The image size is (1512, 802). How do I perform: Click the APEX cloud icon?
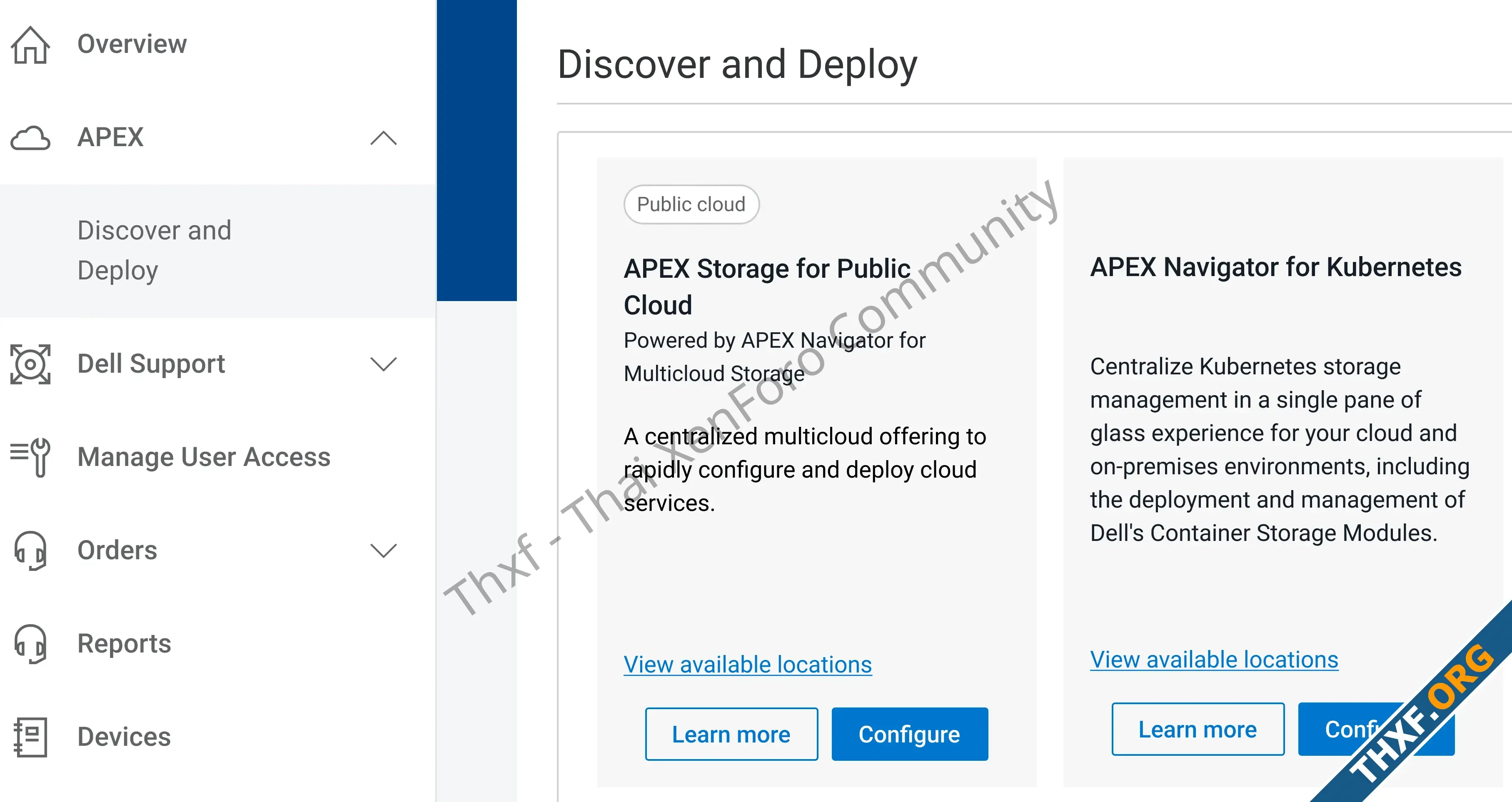point(30,138)
